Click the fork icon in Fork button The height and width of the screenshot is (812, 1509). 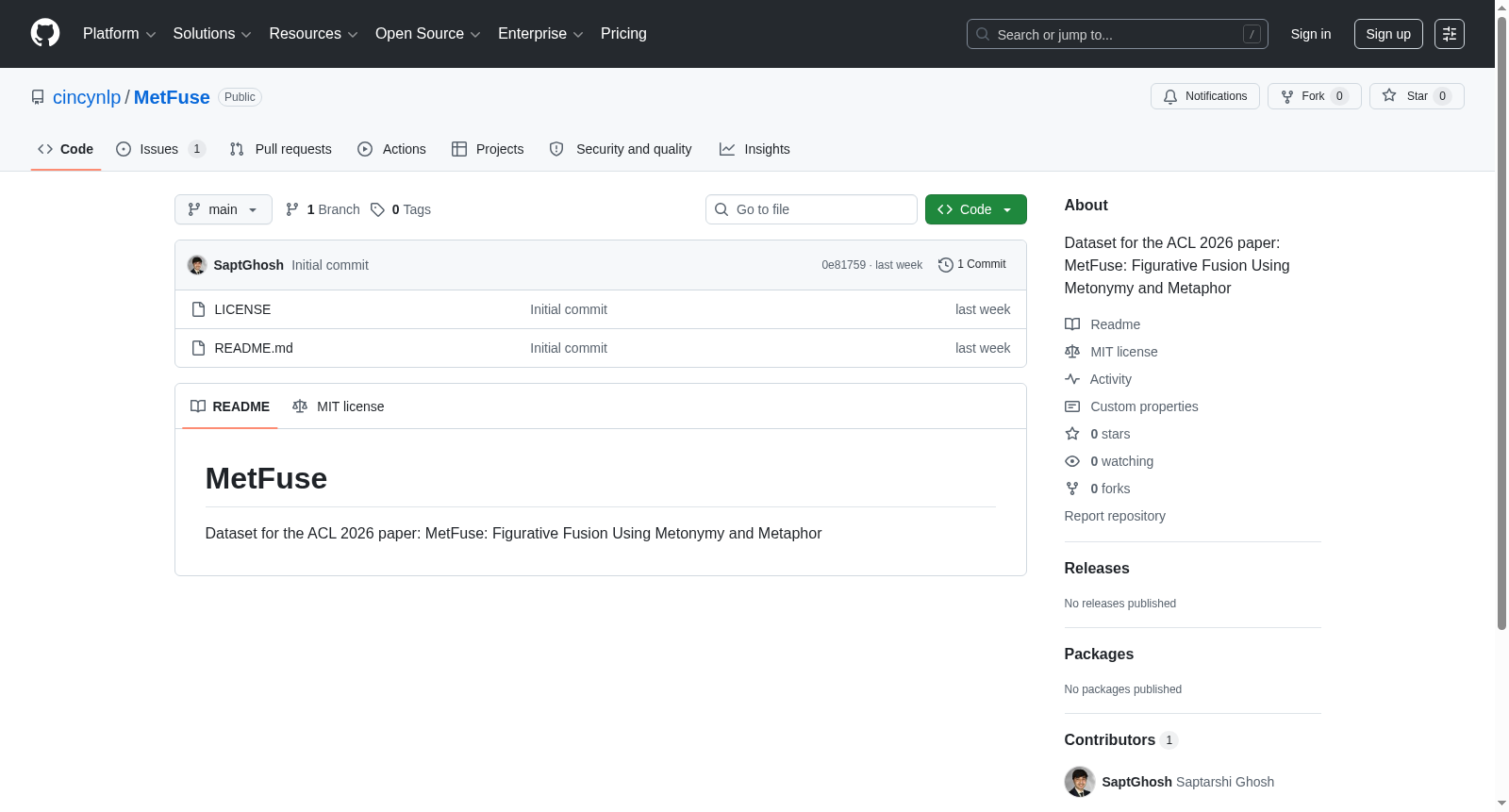[1286, 96]
